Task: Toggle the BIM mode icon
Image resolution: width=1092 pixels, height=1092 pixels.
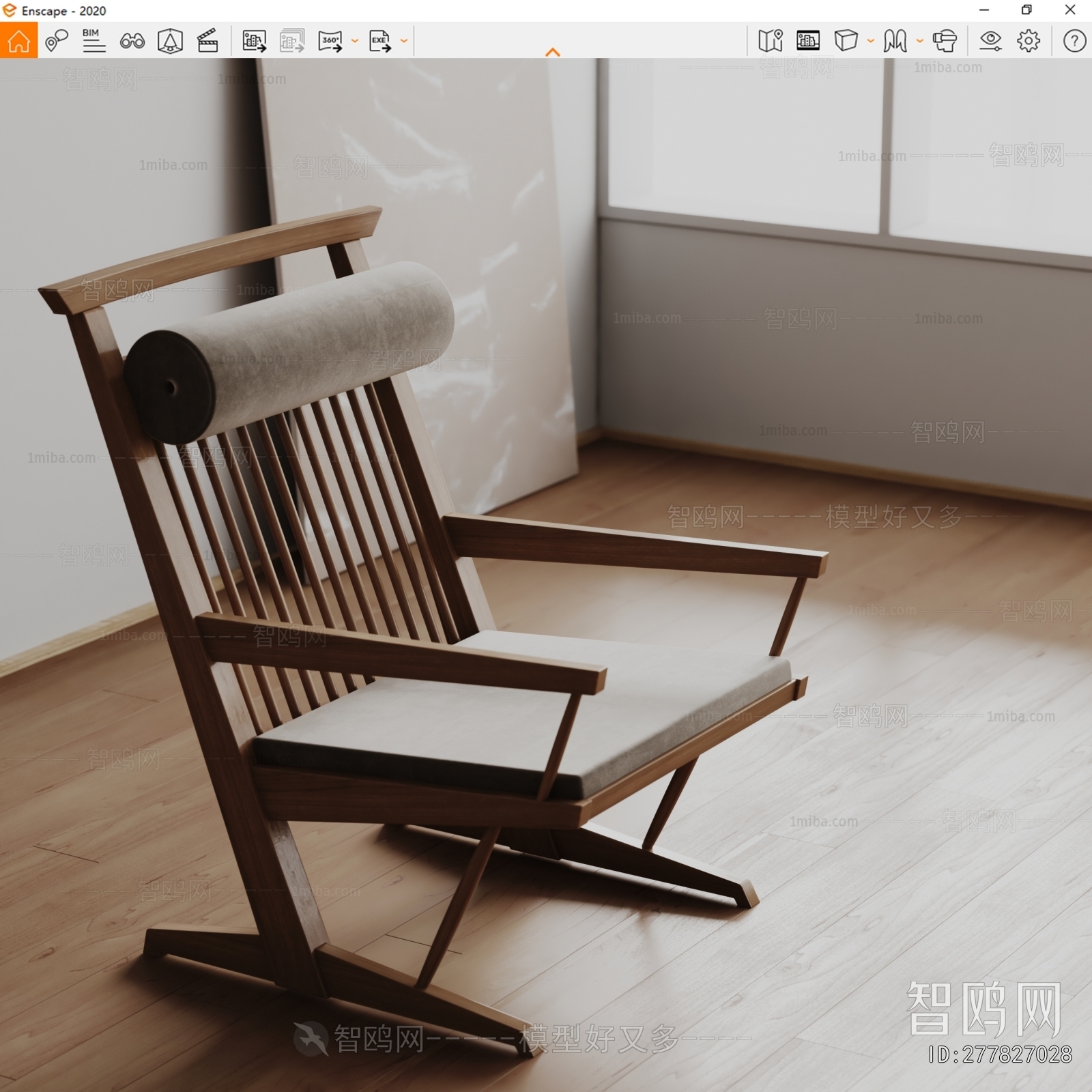Action: pyautogui.click(x=94, y=41)
